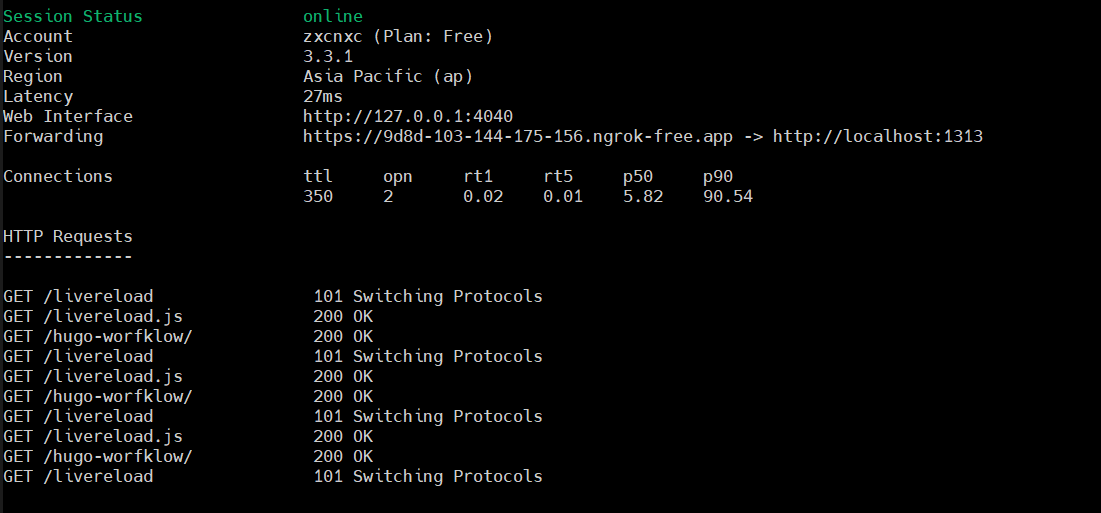Click the p90 value 90.54
1101x513 pixels.
pyautogui.click(x=728, y=196)
